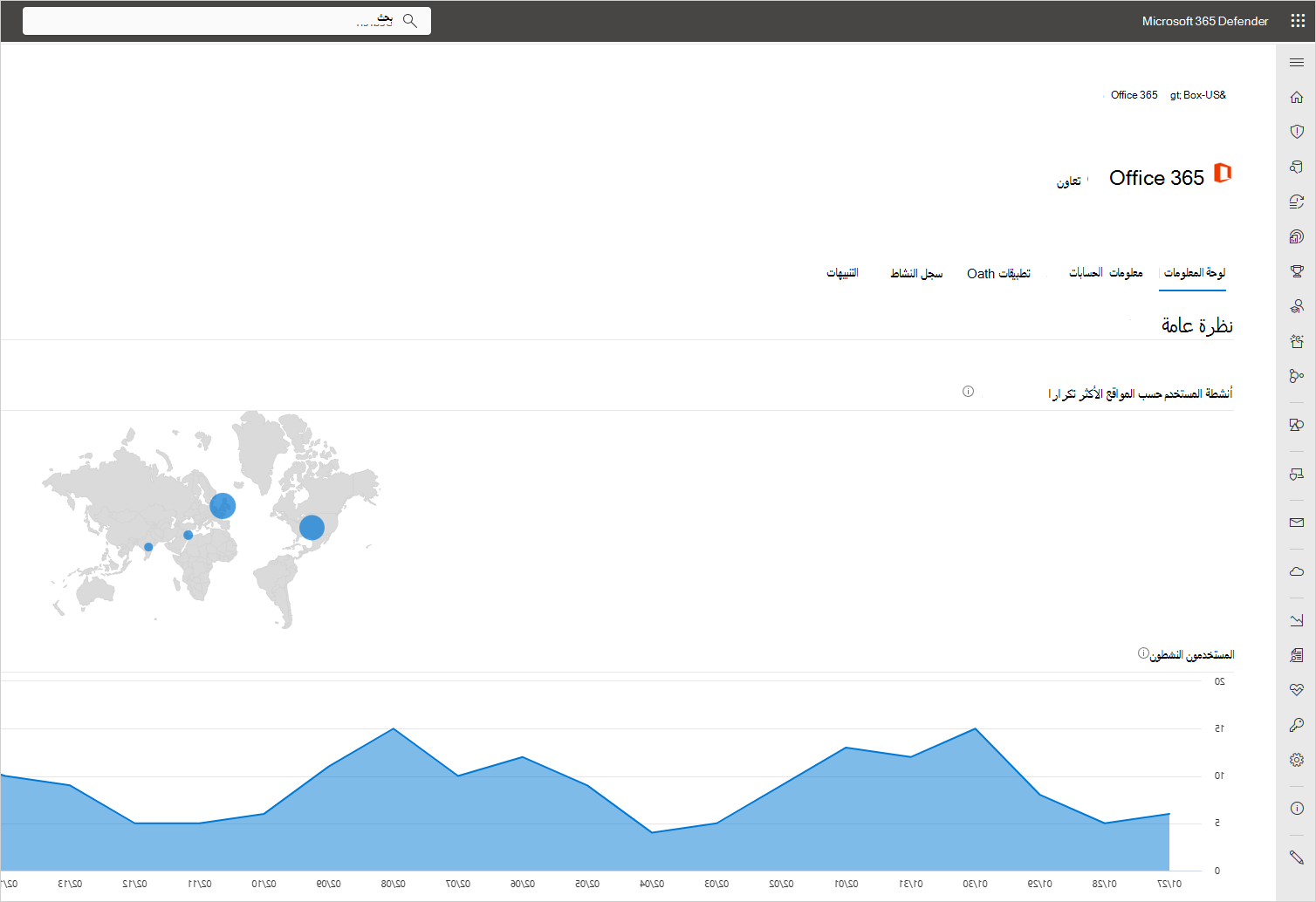Click the Microsoft 365 Defender title
1316x902 pixels.
1205,21
